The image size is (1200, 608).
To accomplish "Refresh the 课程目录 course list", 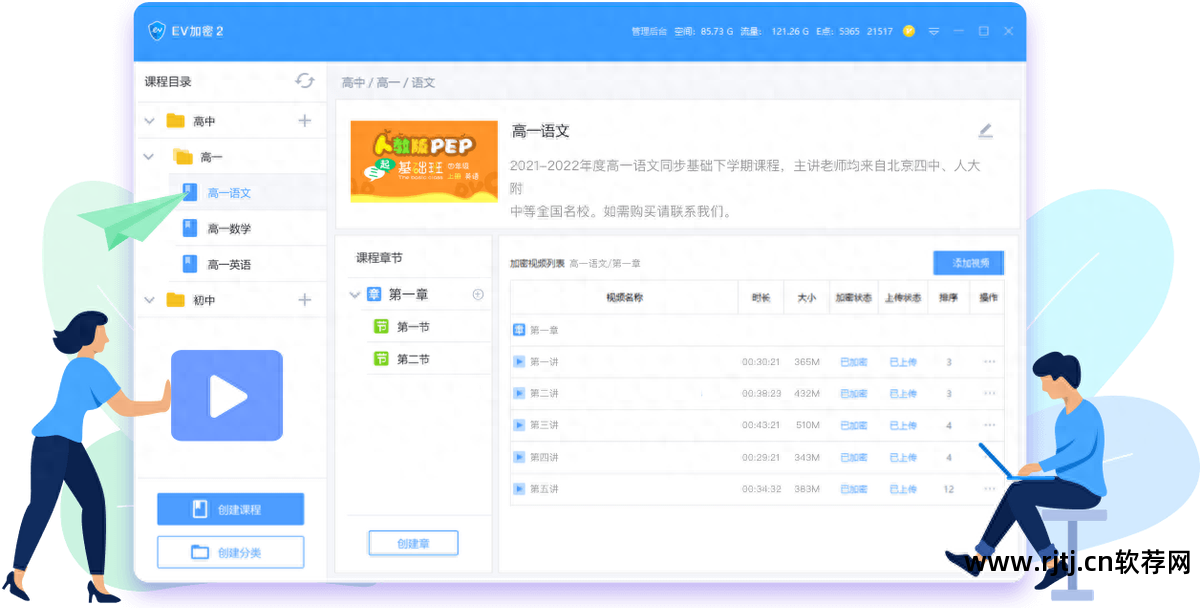I will pos(306,82).
